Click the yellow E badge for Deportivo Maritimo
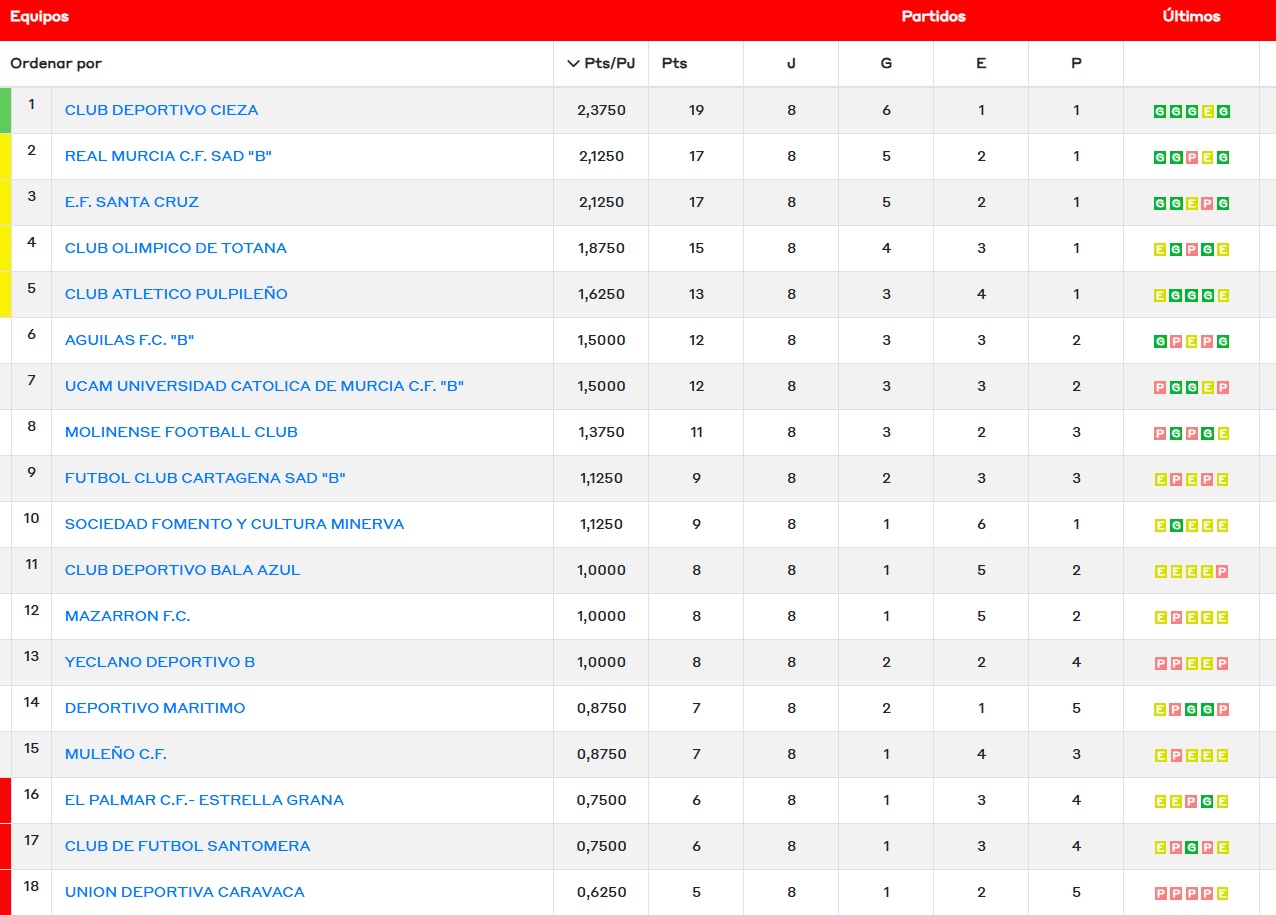 pyautogui.click(x=1159, y=709)
